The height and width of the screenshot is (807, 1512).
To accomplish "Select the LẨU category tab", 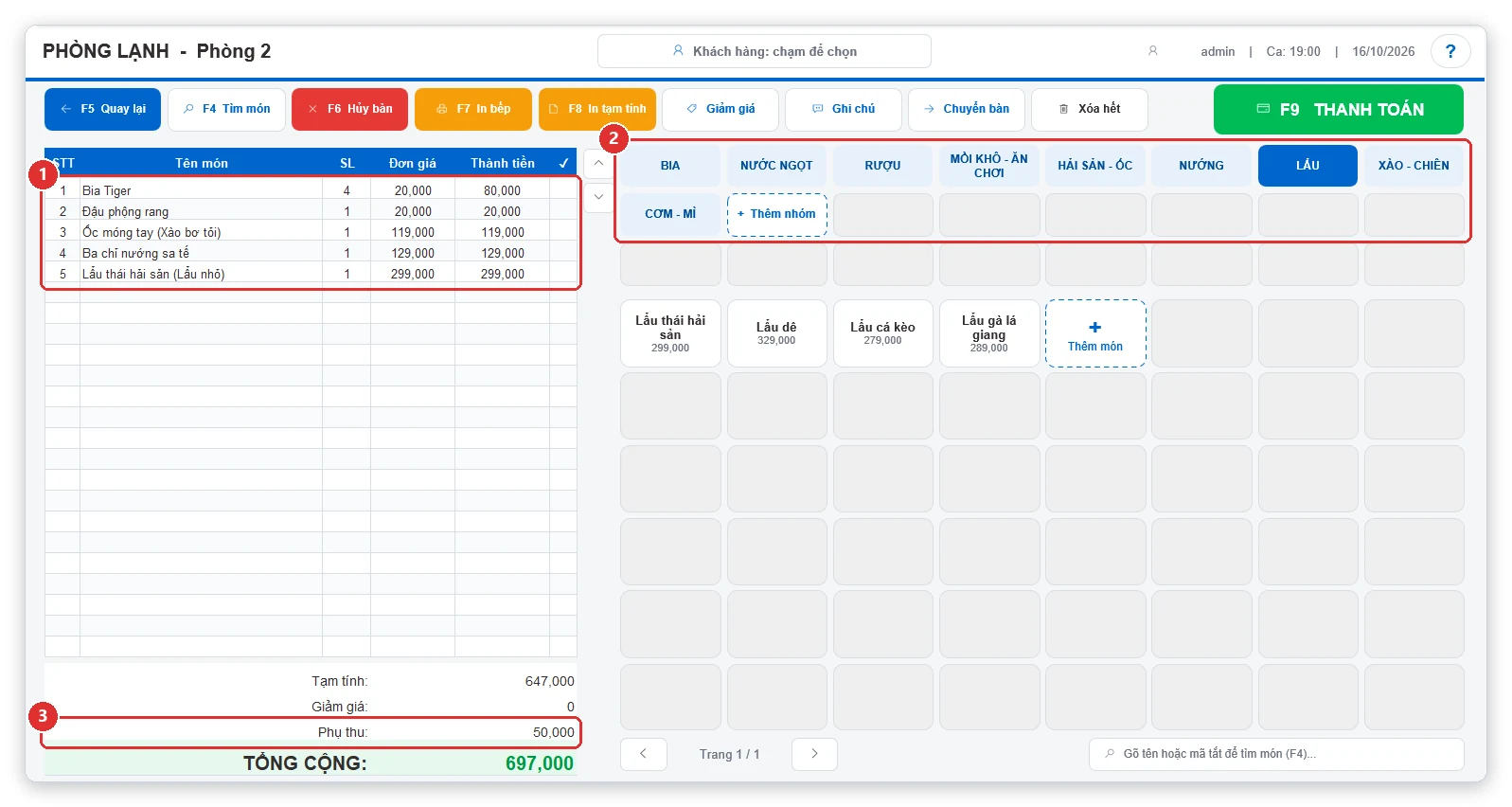I will click(x=1307, y=166).
